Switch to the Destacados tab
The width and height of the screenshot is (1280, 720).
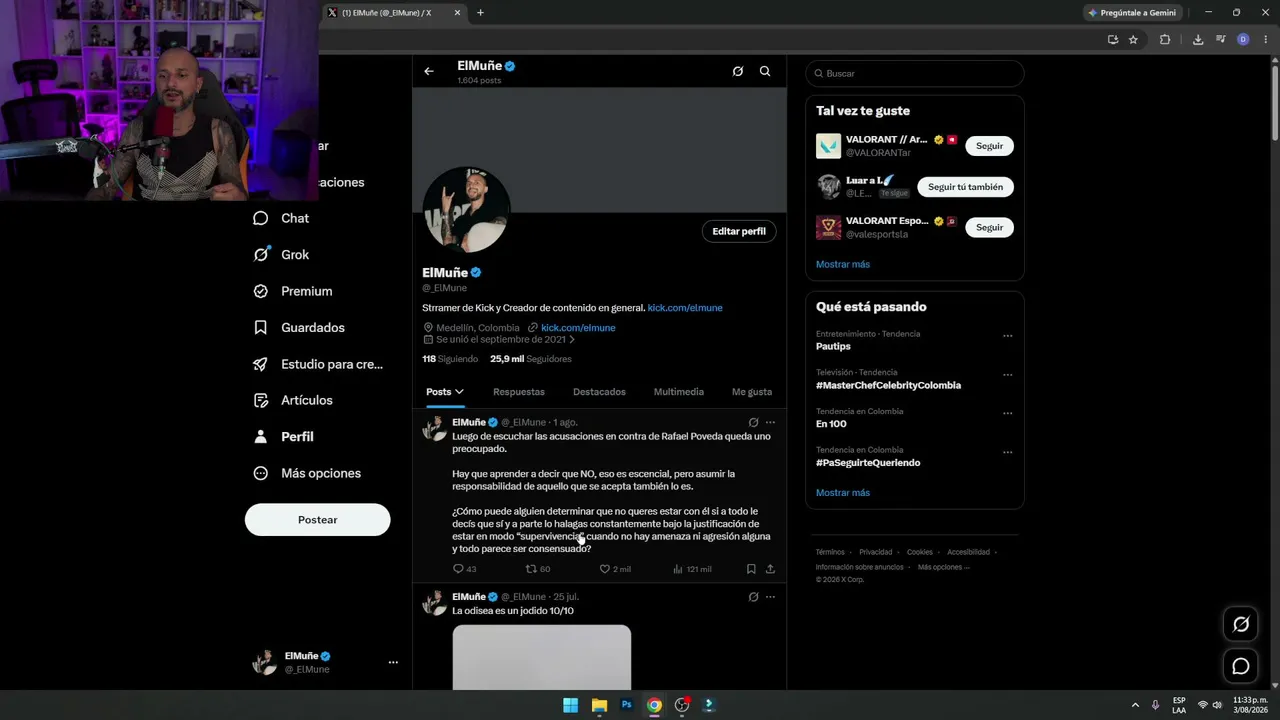(x=599, y=392)
